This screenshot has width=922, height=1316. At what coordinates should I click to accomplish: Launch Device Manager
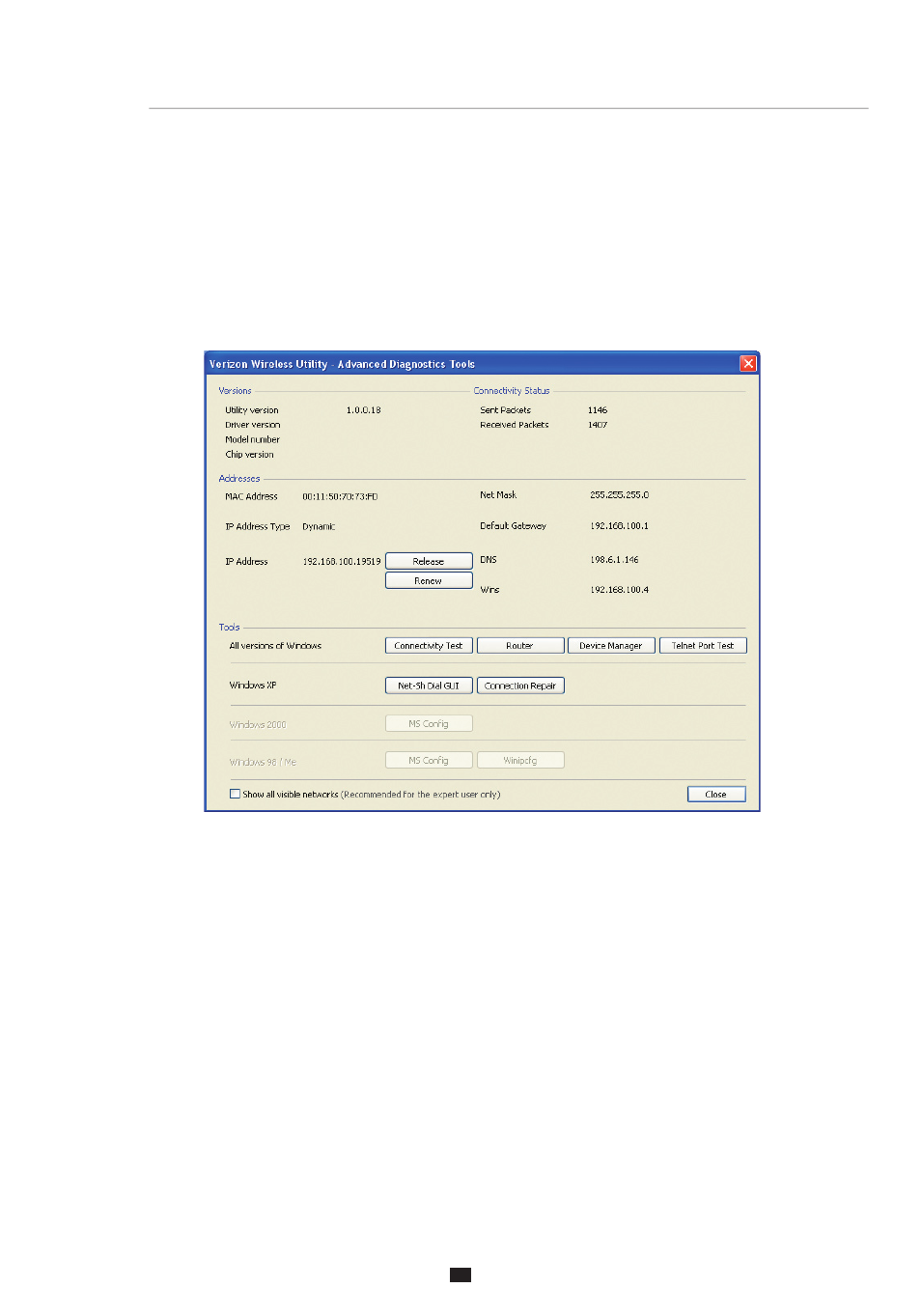611,646
